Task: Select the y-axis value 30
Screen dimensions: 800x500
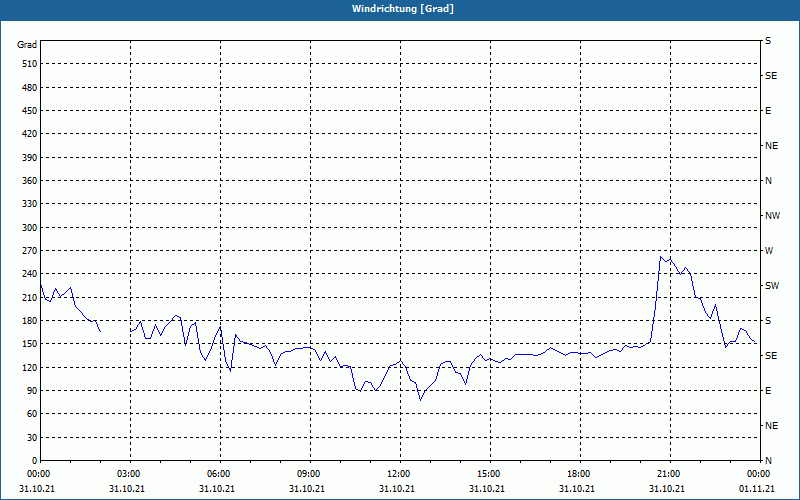Action: [x=32, y=437]
